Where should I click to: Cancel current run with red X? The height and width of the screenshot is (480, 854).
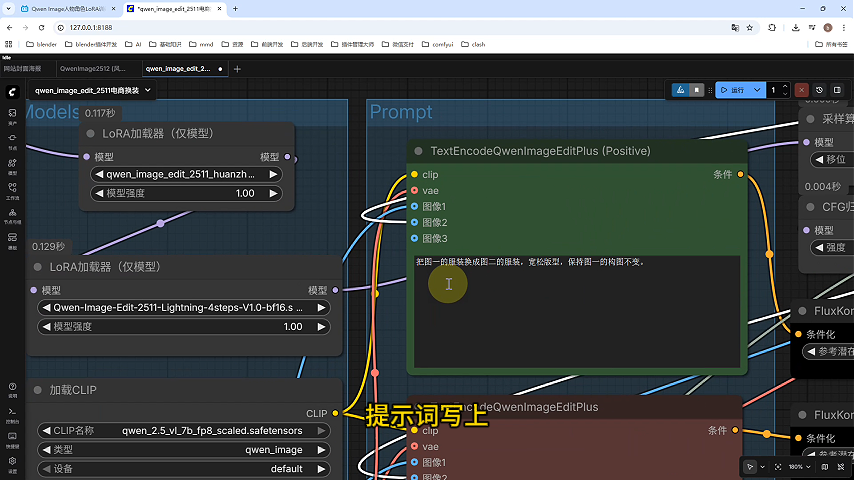(801, 90)
